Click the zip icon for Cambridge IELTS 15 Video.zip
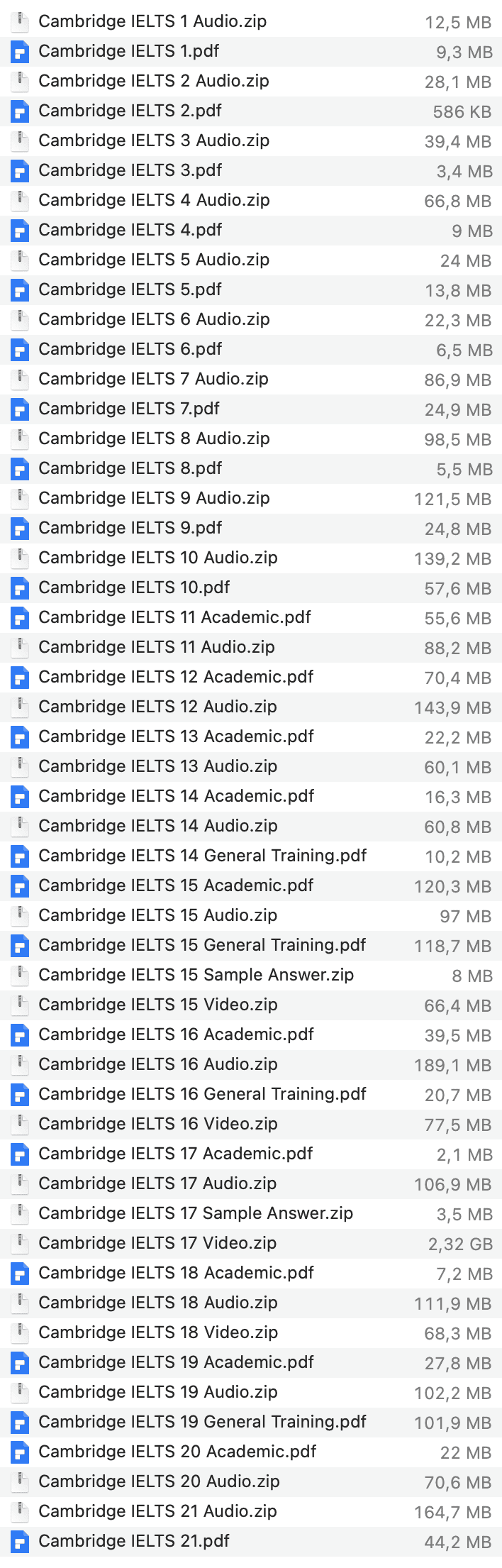The image size is (502, 1568). tap(21, 1005)
